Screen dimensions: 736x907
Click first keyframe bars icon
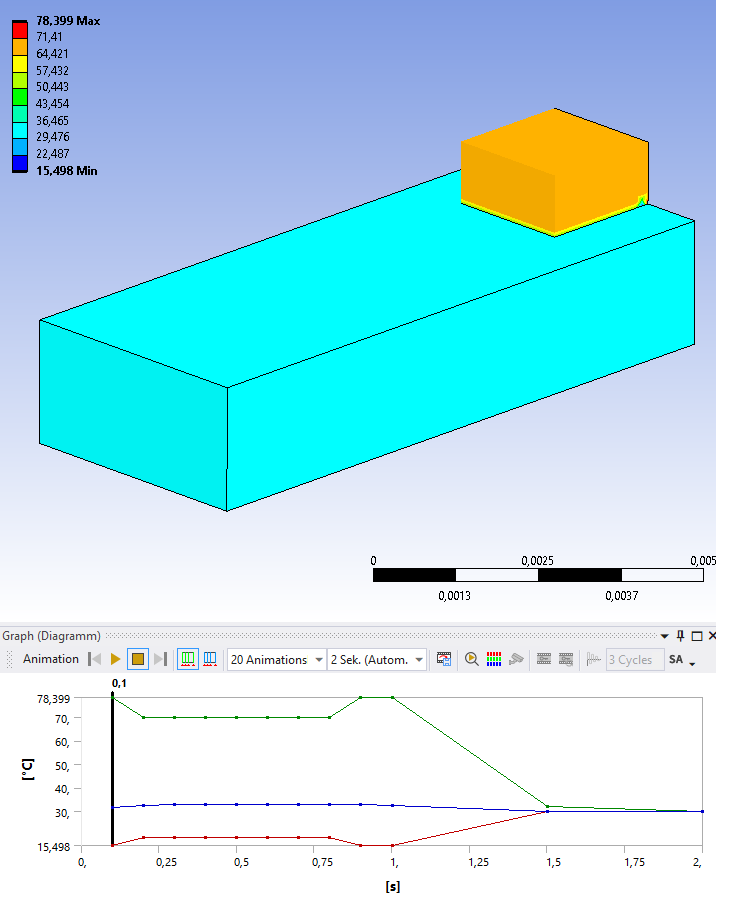pos(544,659)
